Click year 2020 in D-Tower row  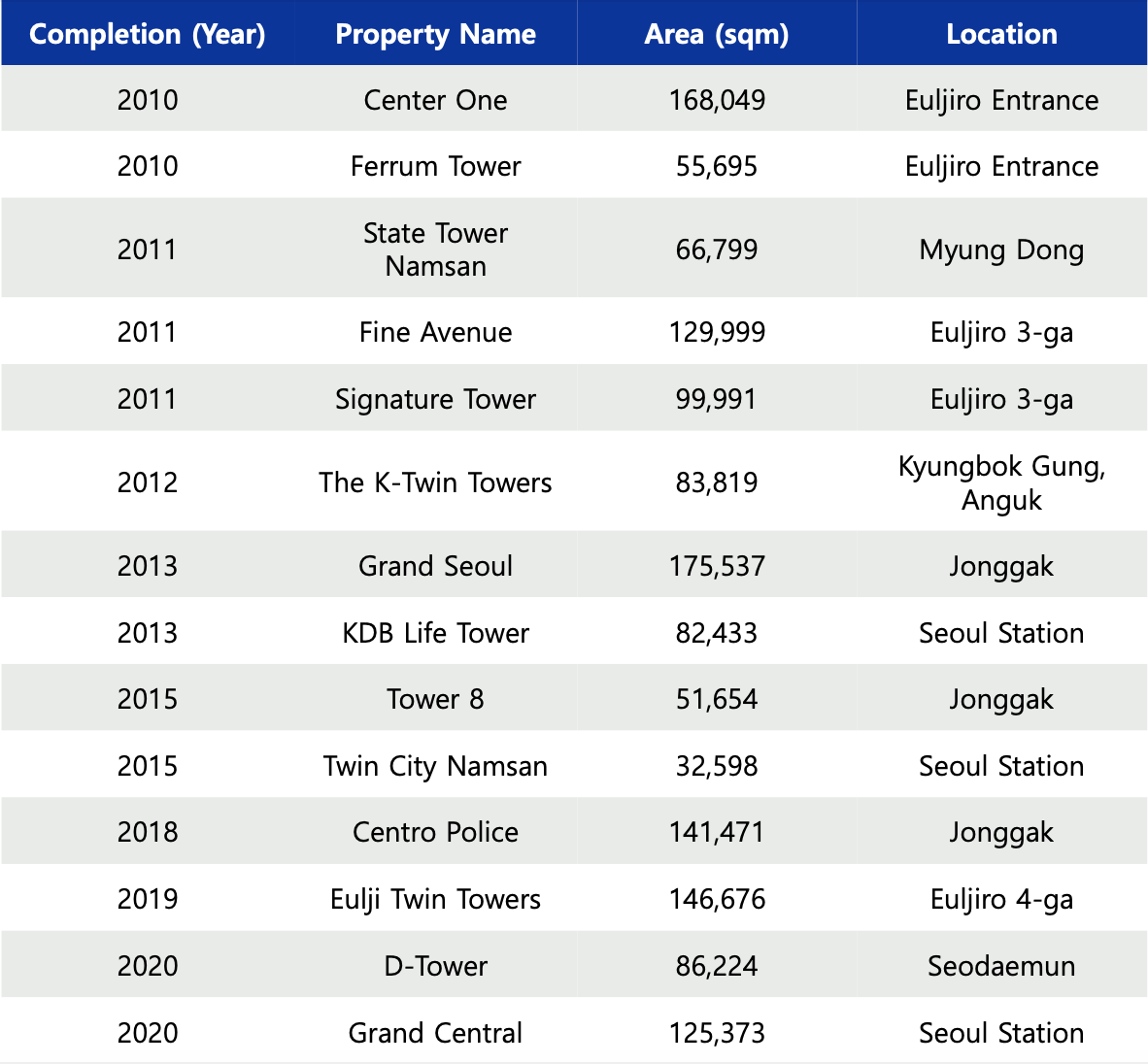[148, 967]
